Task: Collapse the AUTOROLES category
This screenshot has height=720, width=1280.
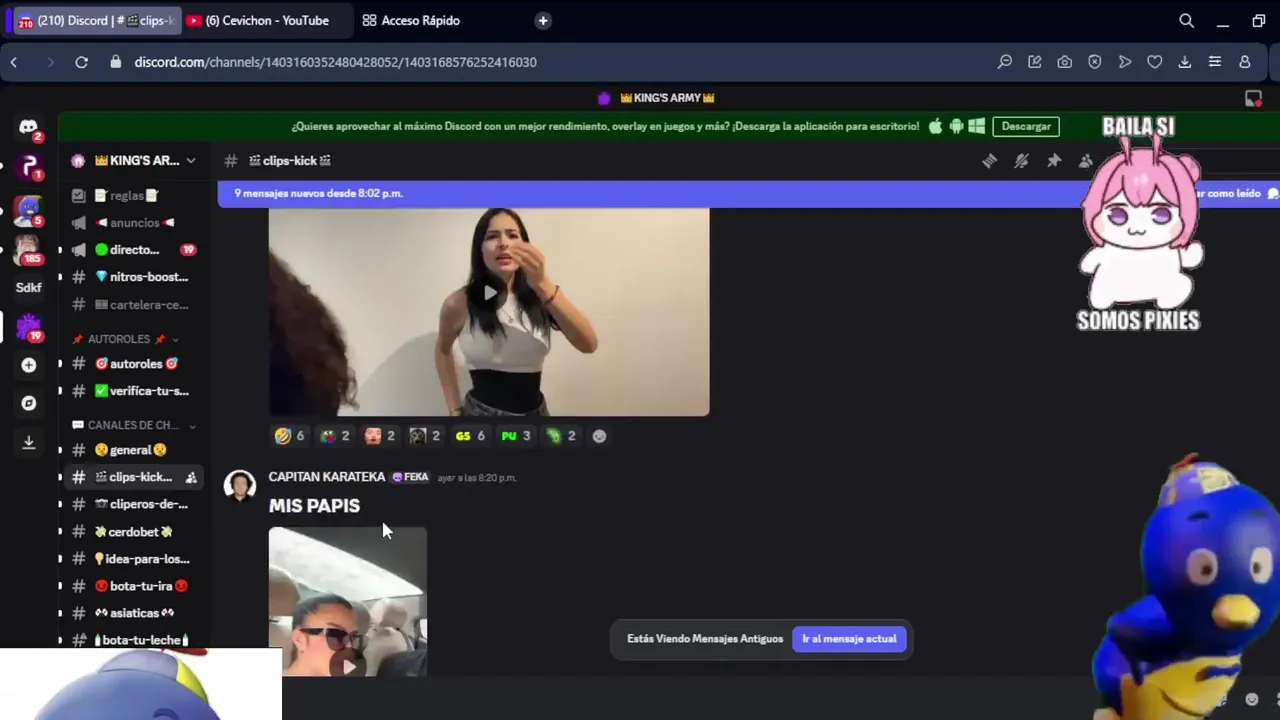Action: [x=124, y=339]
